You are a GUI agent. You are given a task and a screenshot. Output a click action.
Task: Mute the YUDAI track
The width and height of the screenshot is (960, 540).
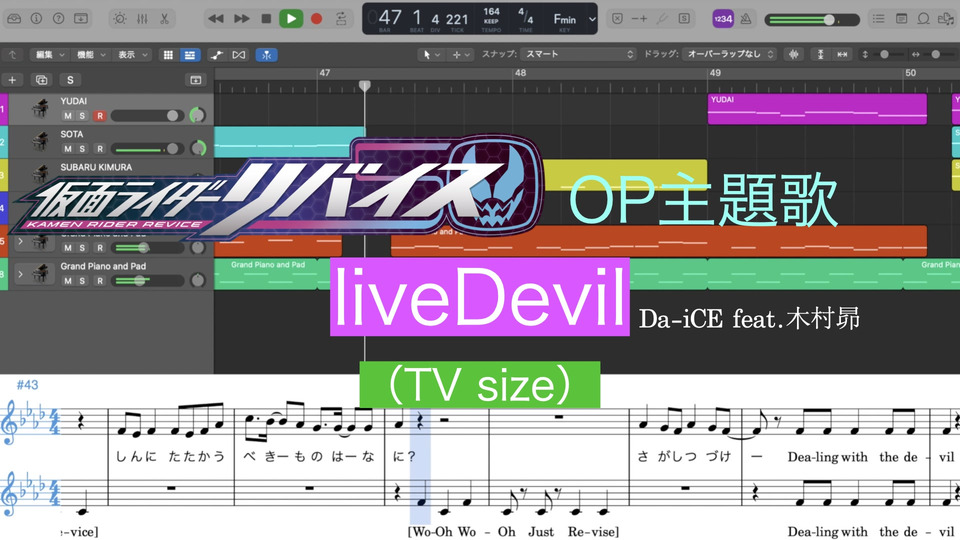coord(67,116)
